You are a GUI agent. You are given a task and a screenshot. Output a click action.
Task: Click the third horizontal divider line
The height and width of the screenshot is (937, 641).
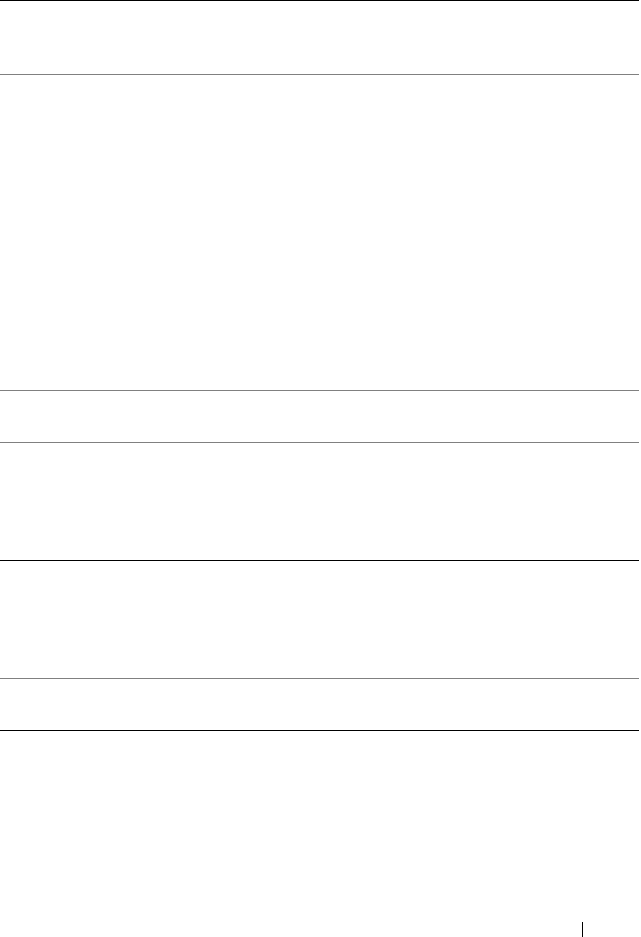coord(320,390)
